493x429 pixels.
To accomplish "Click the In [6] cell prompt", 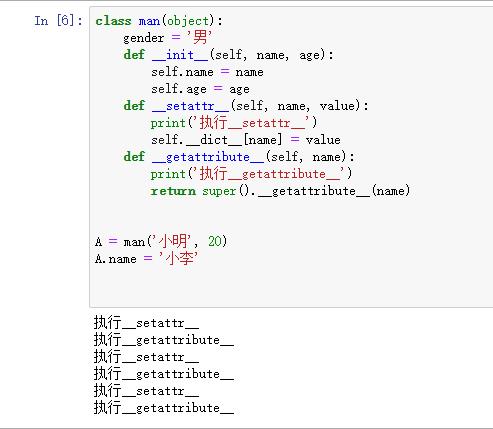I will click(x=58, y=21).
